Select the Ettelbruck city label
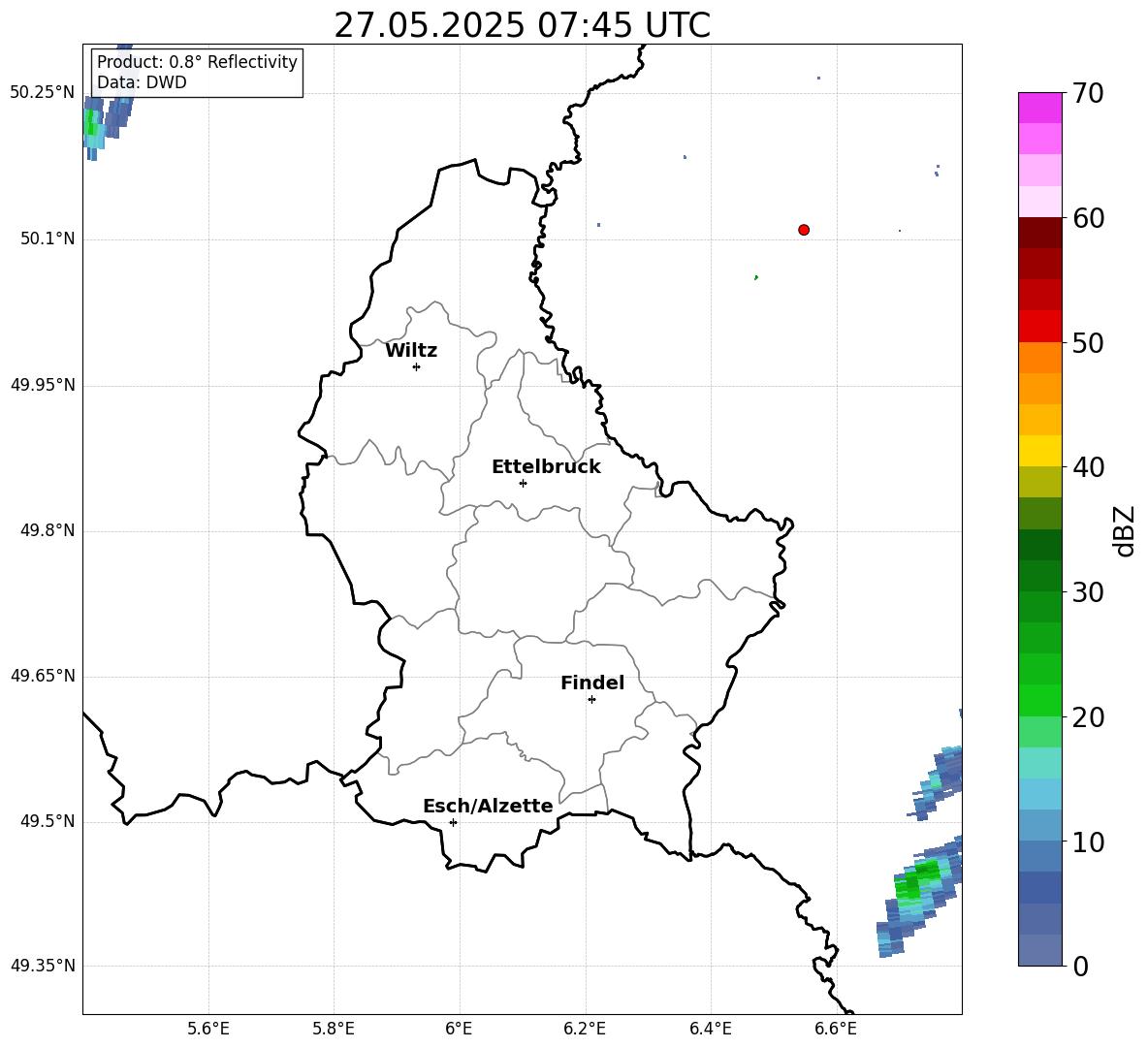This screenshot has height=1048, width=1148. 546,467
